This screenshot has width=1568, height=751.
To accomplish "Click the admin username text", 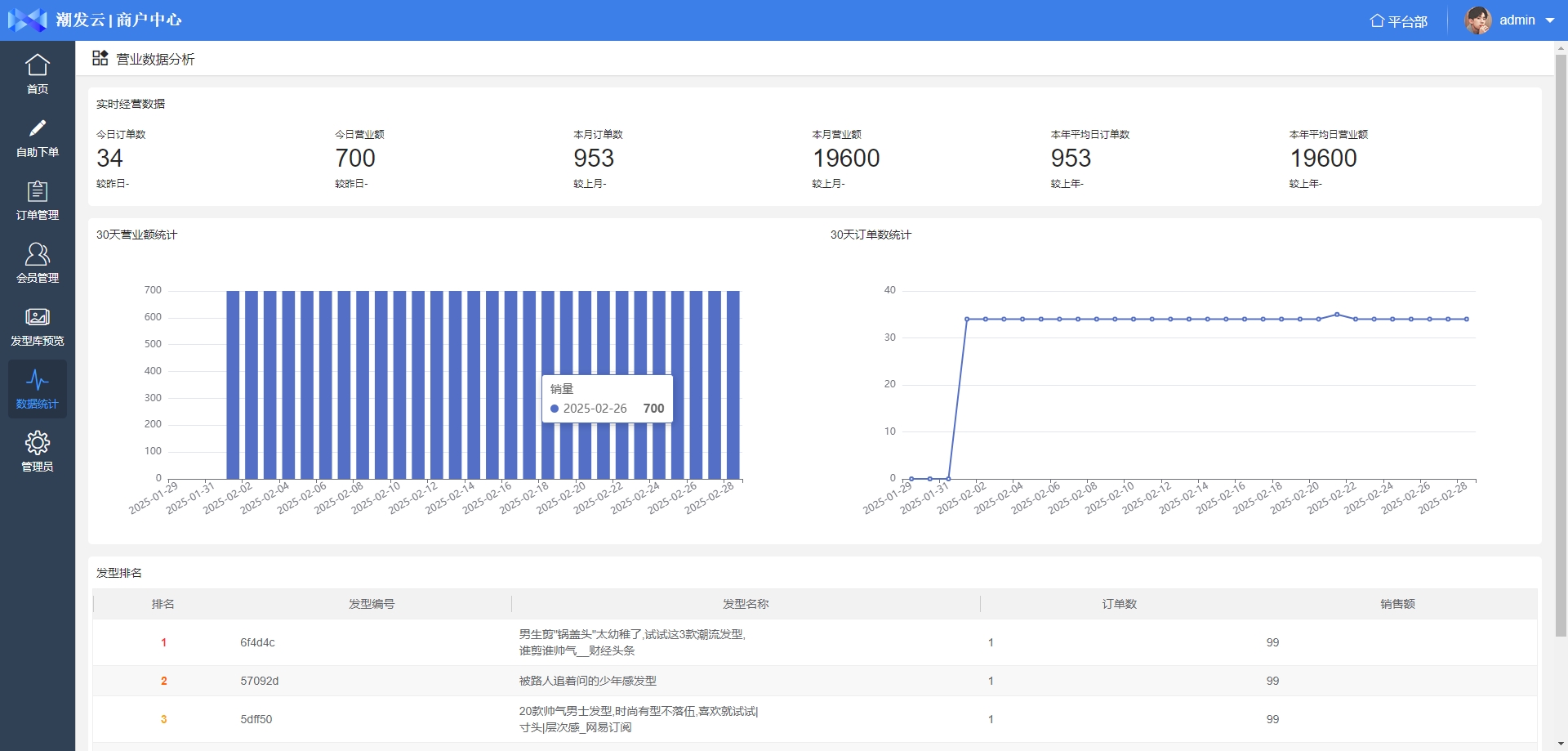I will click(x=1517, y=20).
